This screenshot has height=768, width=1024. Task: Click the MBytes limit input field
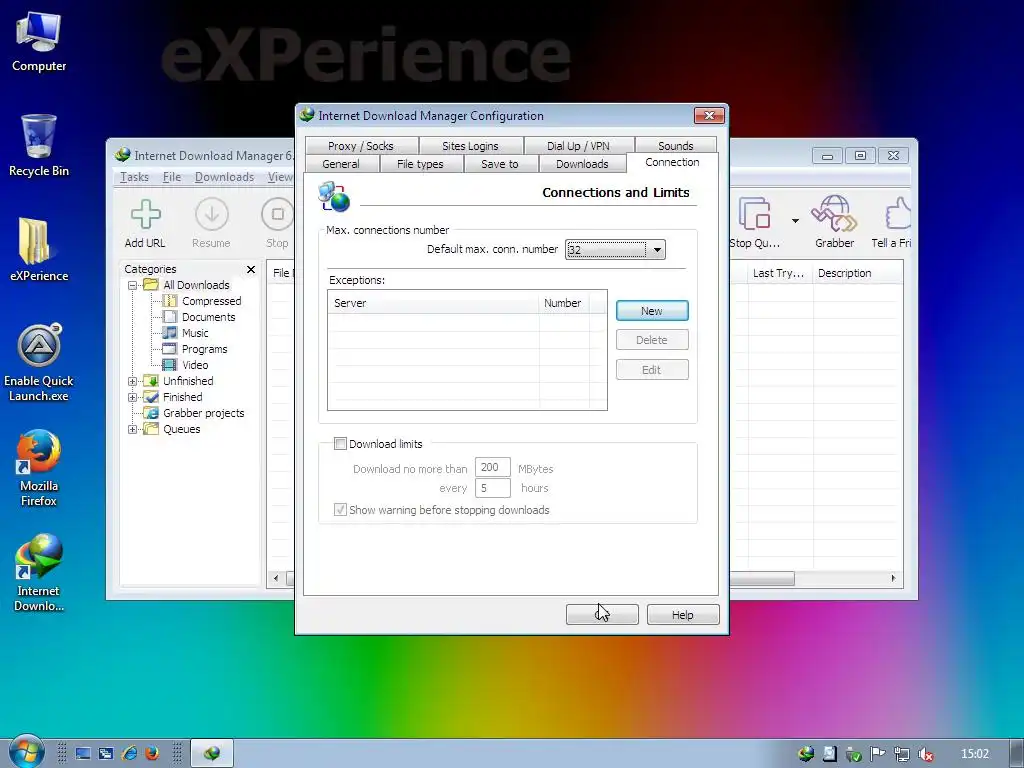point(492,468)
